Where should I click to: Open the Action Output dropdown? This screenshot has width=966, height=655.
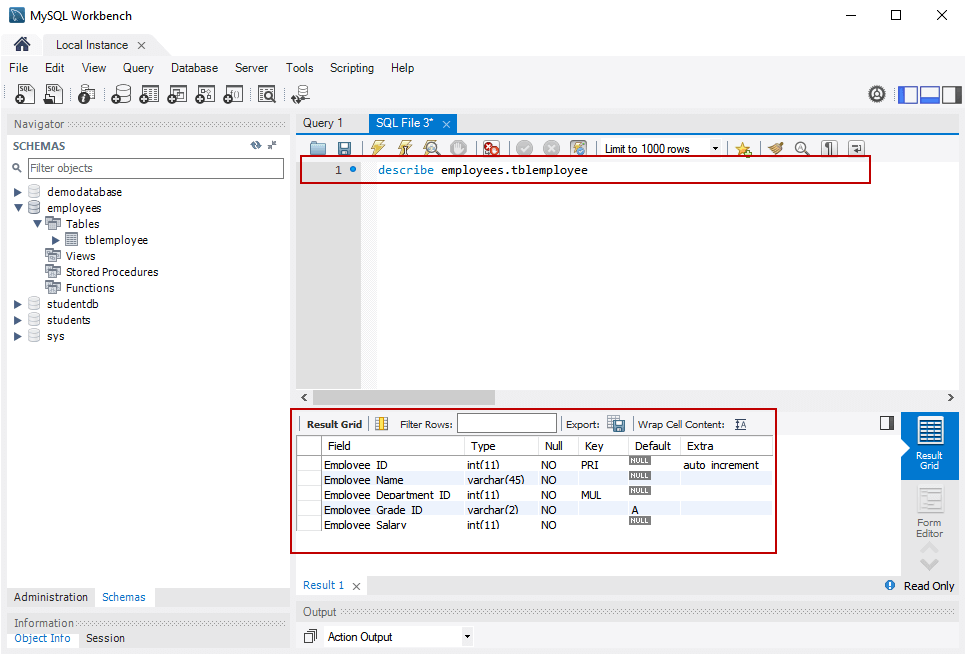click(x=466, y=637)
